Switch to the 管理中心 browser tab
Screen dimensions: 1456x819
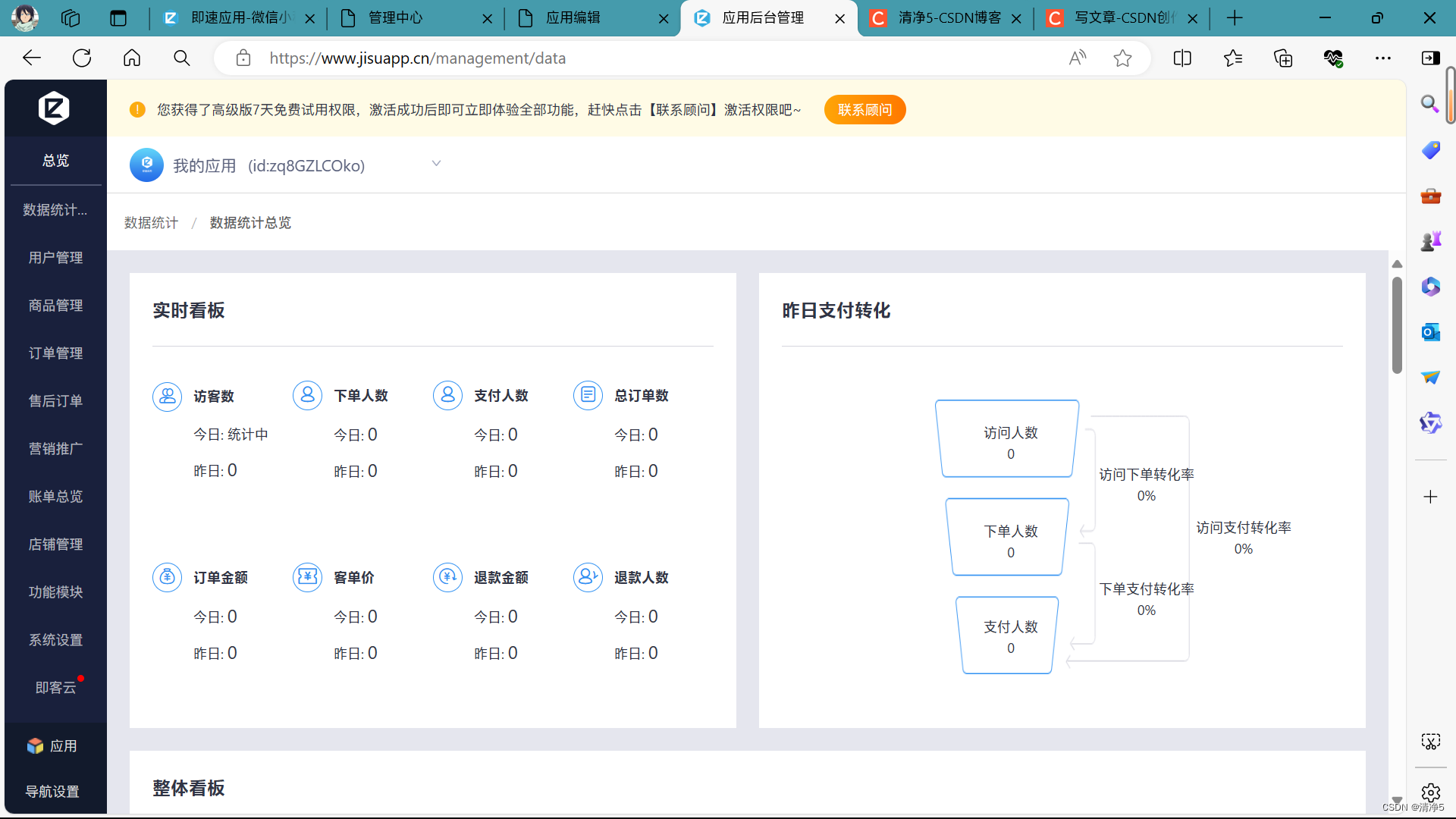[x=395, y=18]
